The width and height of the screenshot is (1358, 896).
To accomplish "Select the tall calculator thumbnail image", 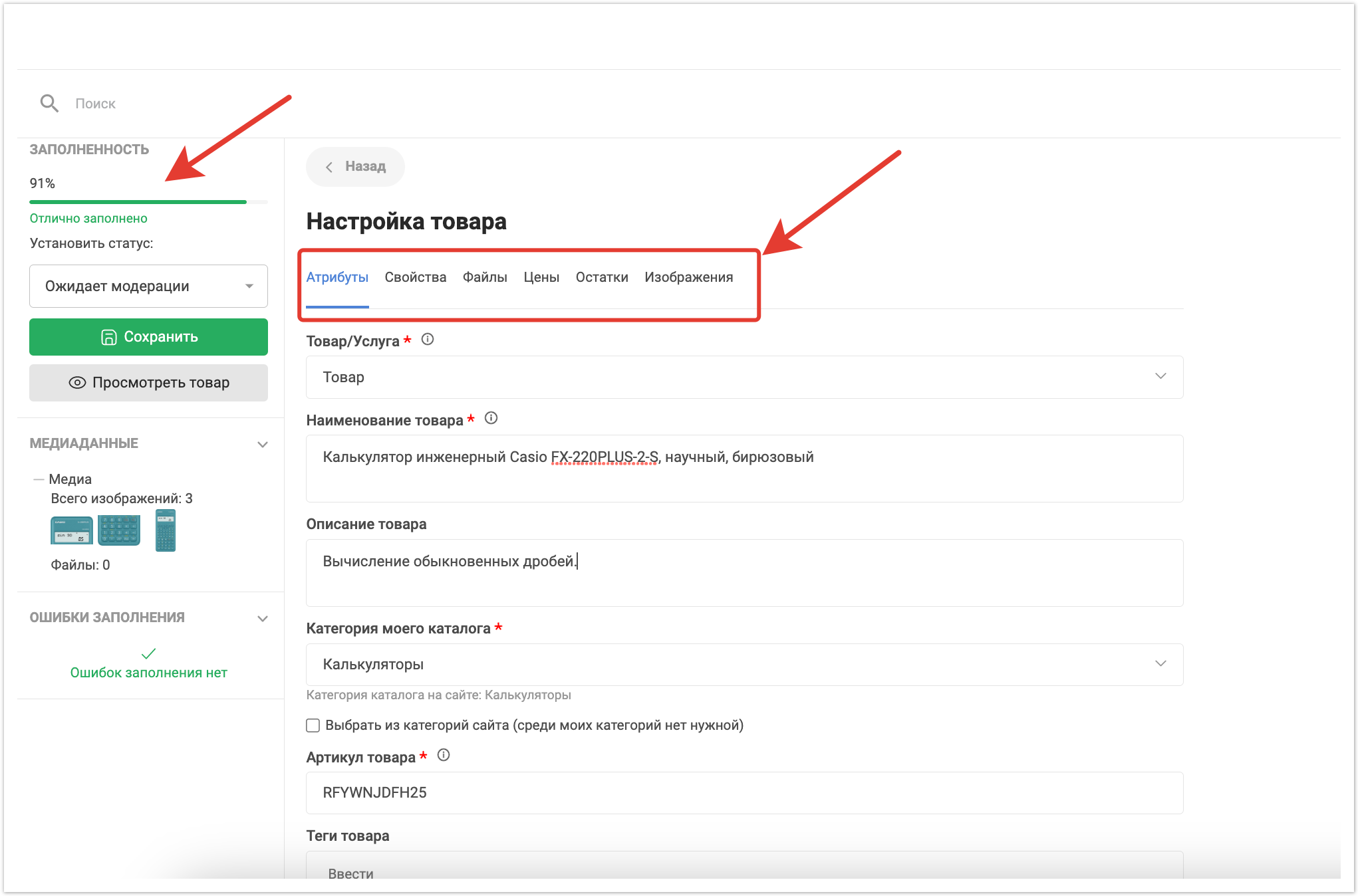I will click(165, 530).
